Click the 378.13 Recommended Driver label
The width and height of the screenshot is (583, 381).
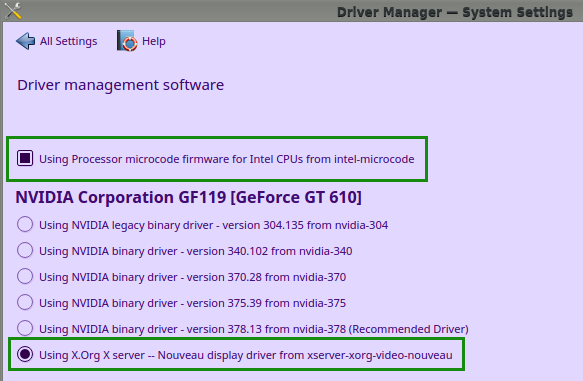tap(254, 329)
